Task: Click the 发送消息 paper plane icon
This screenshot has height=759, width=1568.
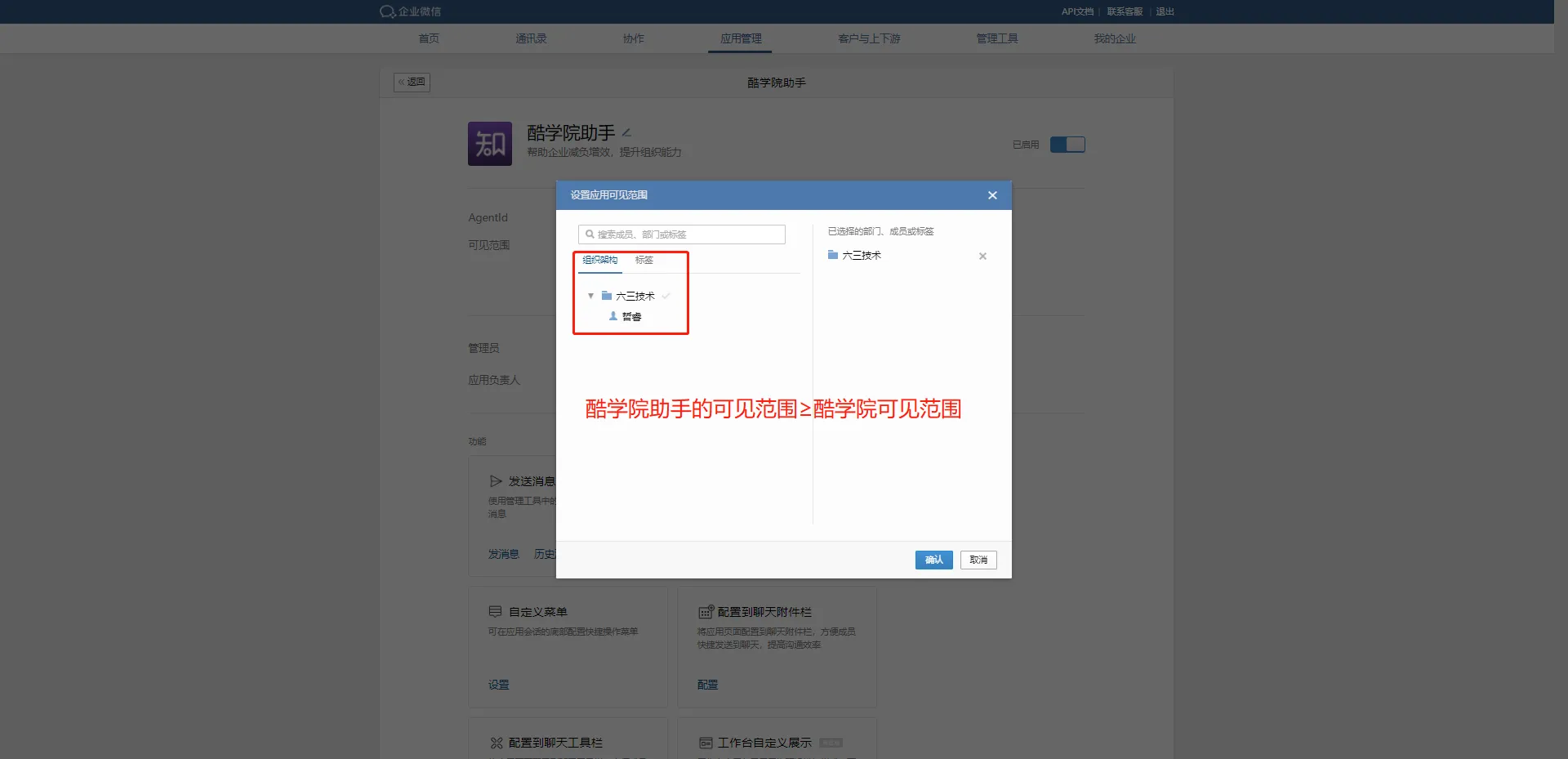Action: pyautogui.click(x=495, y=481)
